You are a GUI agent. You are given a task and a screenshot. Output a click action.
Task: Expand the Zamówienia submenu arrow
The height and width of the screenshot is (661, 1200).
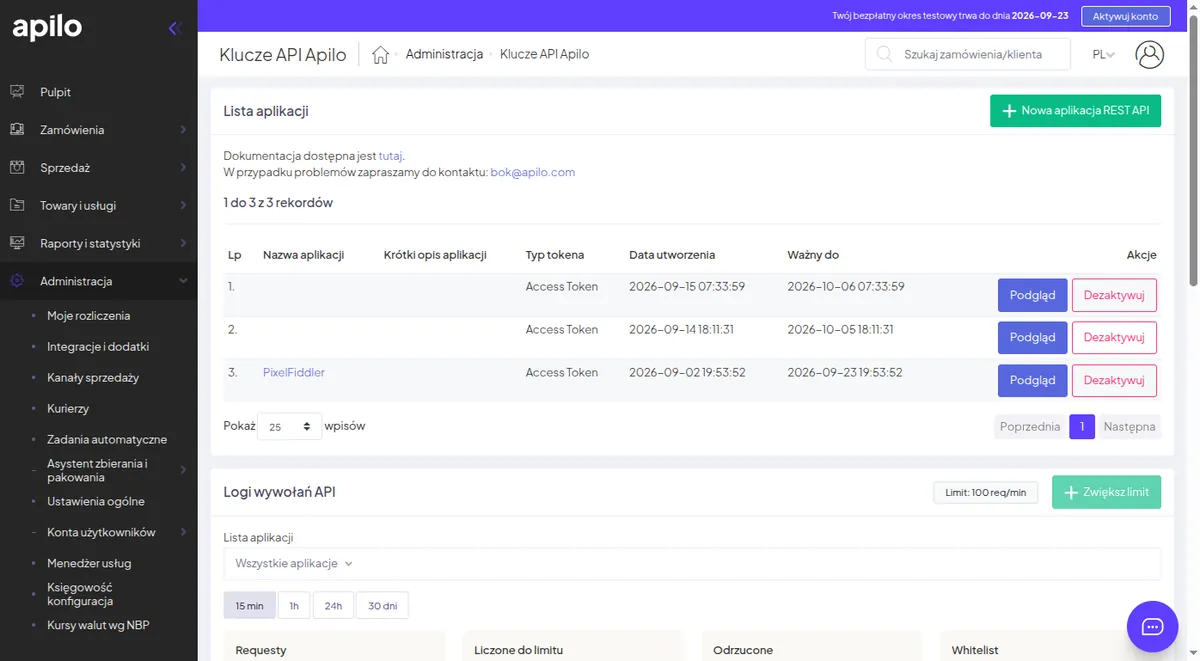pos(183,130)
